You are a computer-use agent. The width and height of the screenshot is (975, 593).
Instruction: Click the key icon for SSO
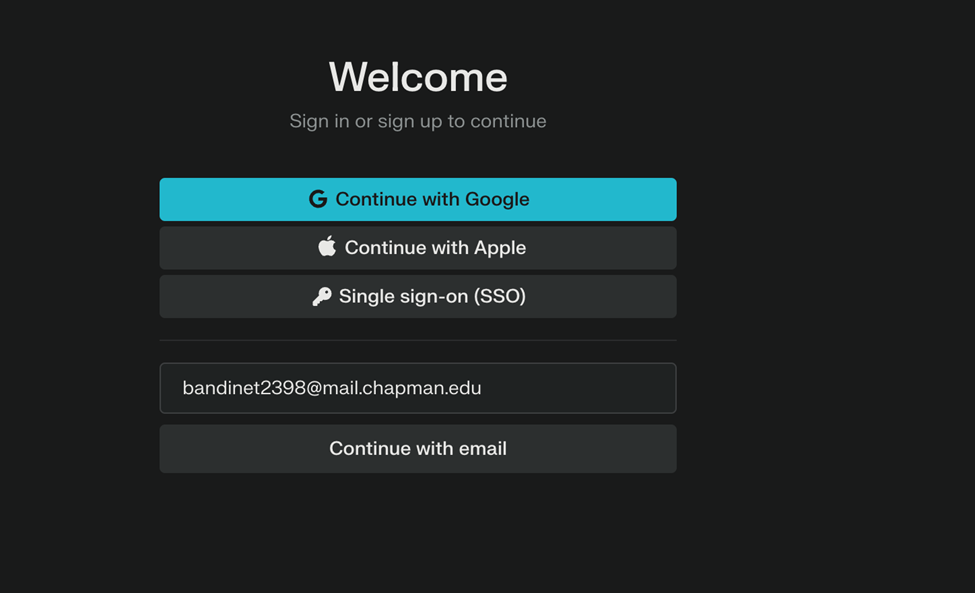pos(322,296)
